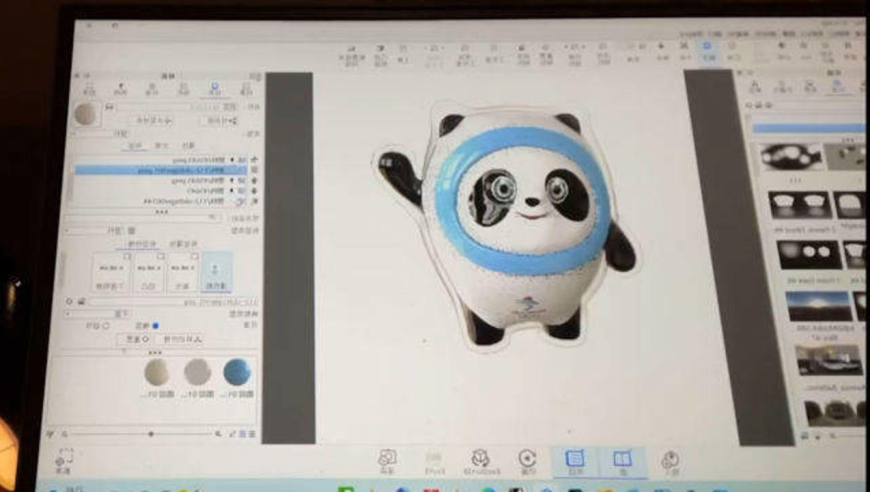Screen dimensions: 870x492
Task: Click the KeyShotXR icon in bottom toolbar
Action: (482, 462)
